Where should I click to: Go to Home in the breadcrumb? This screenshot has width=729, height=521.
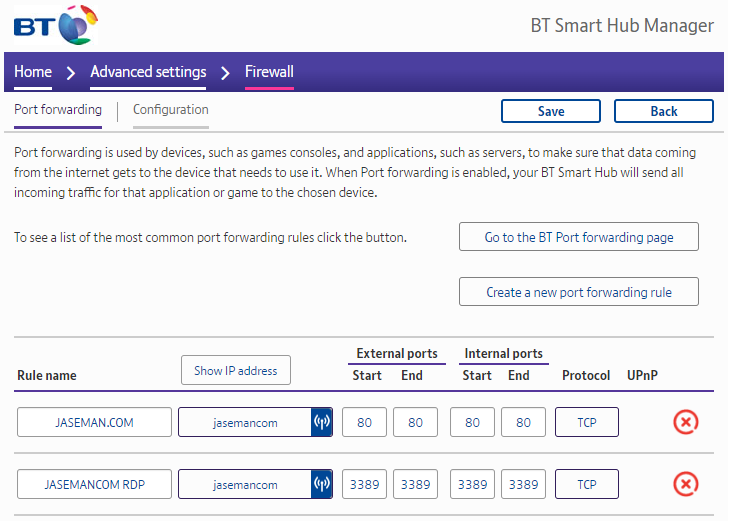[x=33, y=72]
